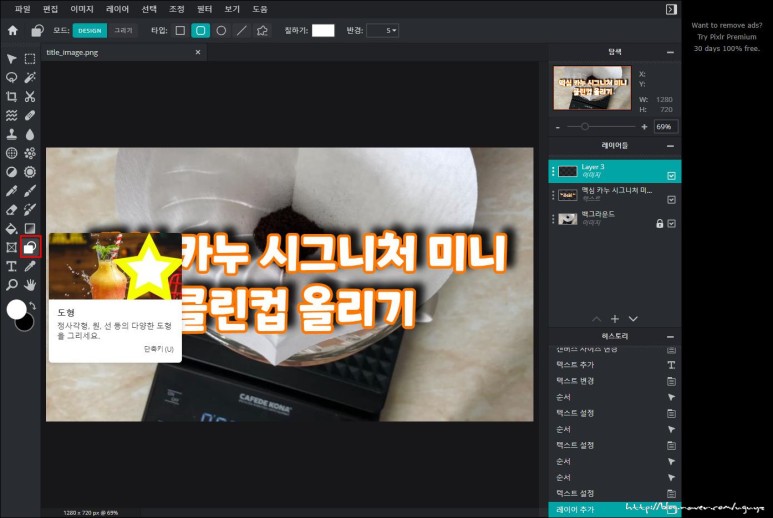Move layer down with chevron

click(x=633, y=319)
